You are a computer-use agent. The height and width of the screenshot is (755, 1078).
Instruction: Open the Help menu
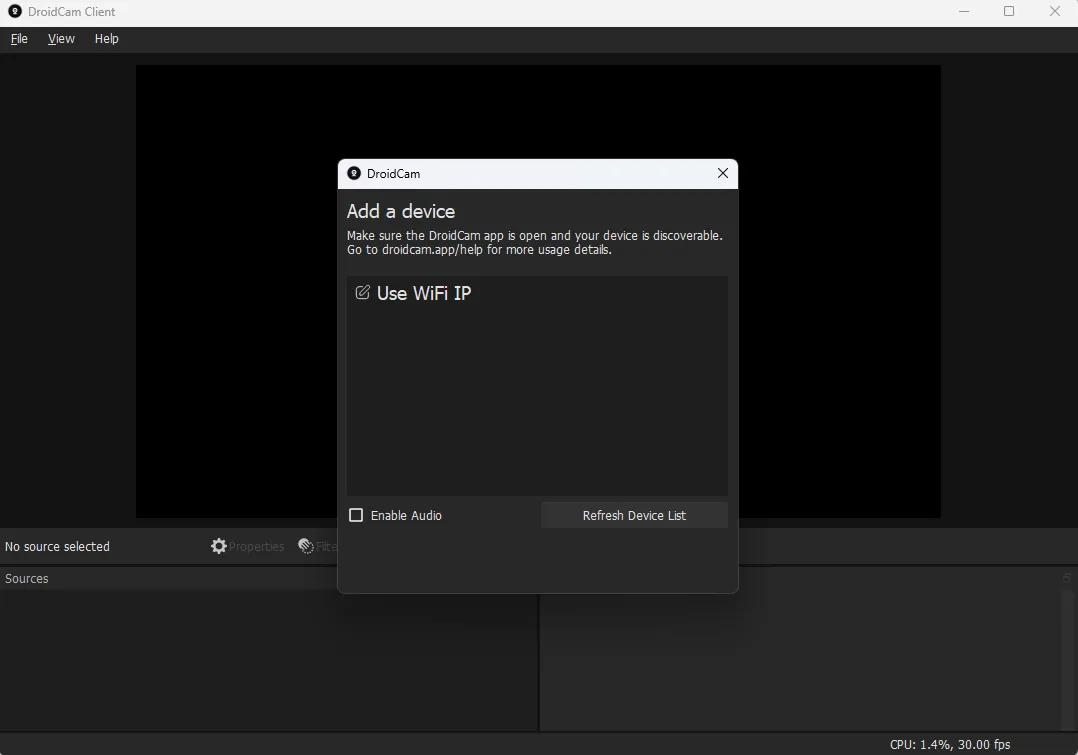(x=107, y=39)
